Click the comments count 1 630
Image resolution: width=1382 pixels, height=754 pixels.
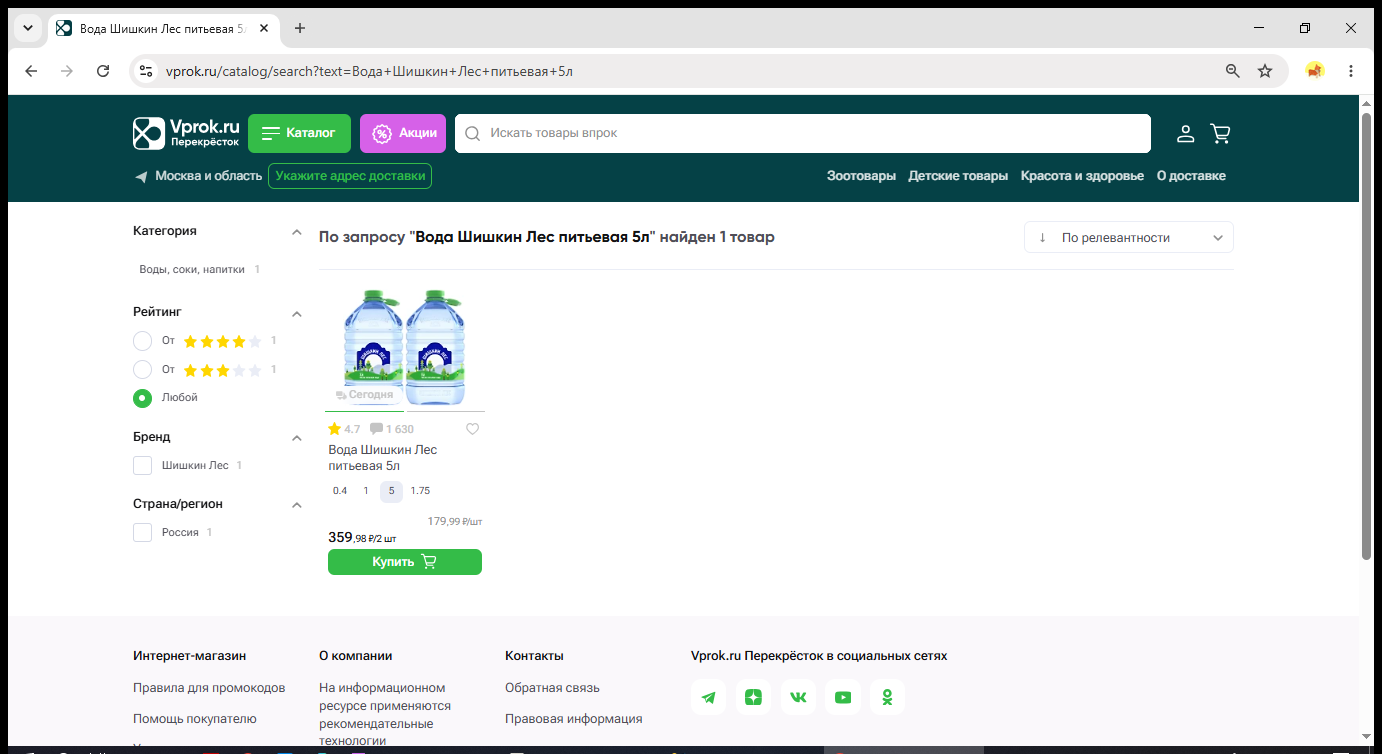[392, 429]
